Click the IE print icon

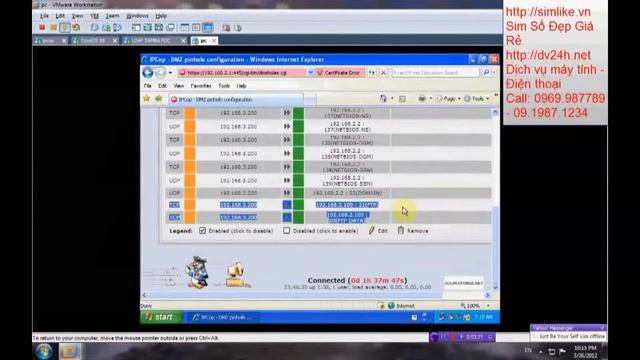pos(422,99)
